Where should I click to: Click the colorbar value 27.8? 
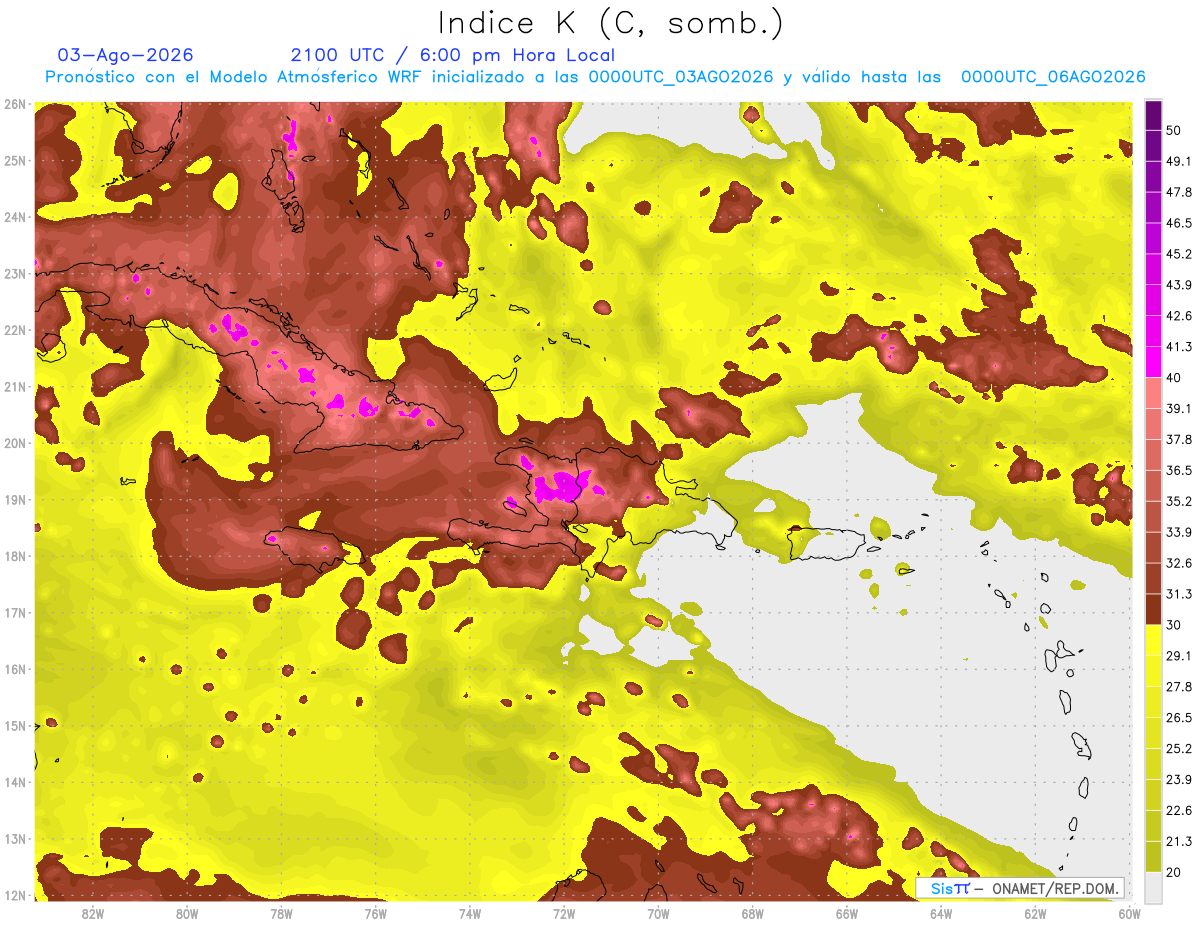coord(1179,687)
